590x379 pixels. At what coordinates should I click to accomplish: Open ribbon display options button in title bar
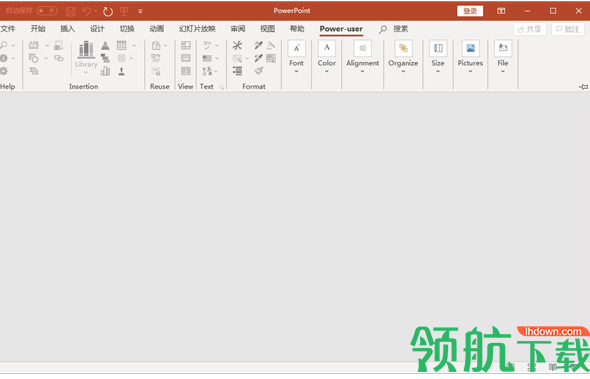click(501, 11)
